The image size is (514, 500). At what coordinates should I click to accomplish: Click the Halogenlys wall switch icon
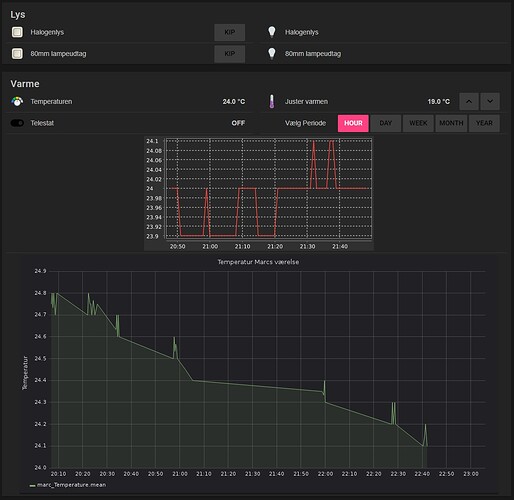point(17,32)
